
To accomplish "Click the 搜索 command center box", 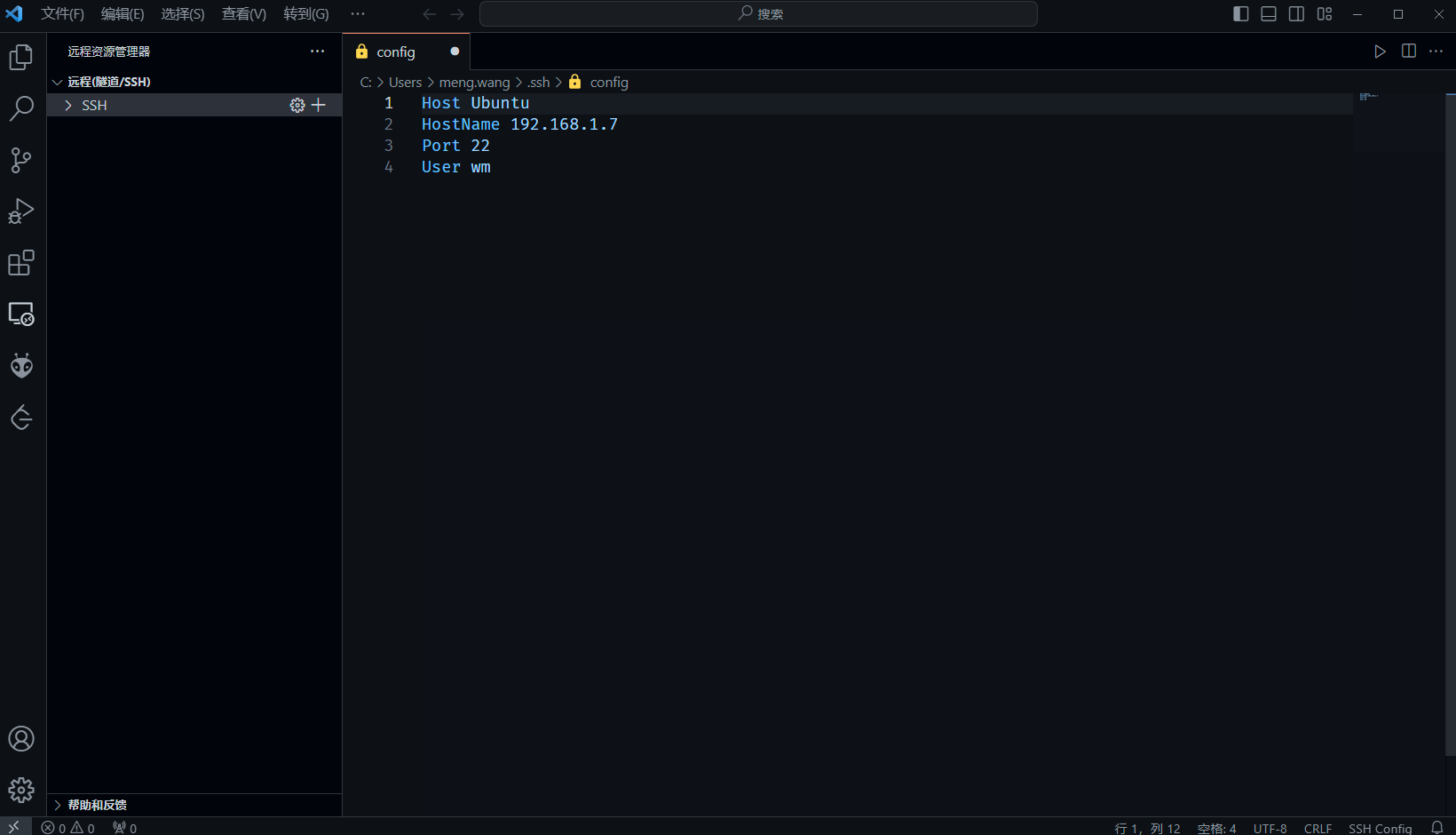I will [758, 14].
